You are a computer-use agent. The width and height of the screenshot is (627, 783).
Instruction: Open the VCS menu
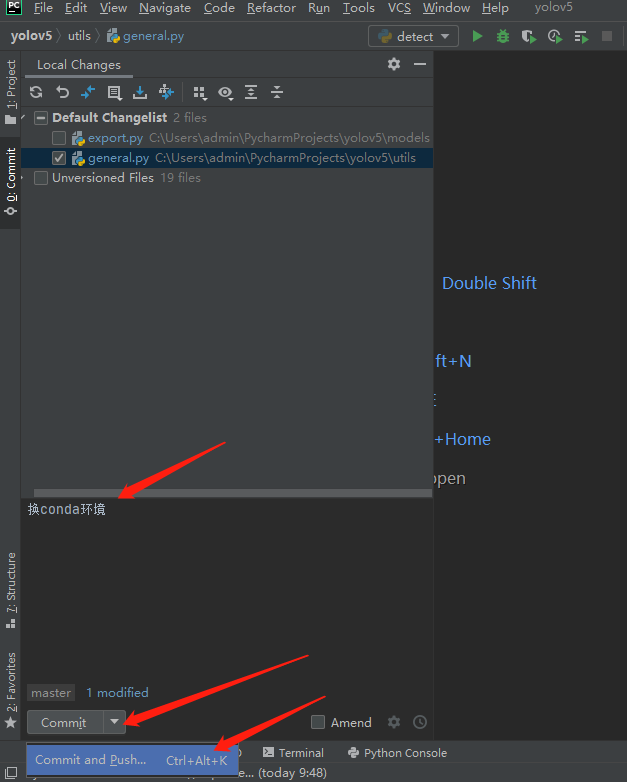point(399,8)
